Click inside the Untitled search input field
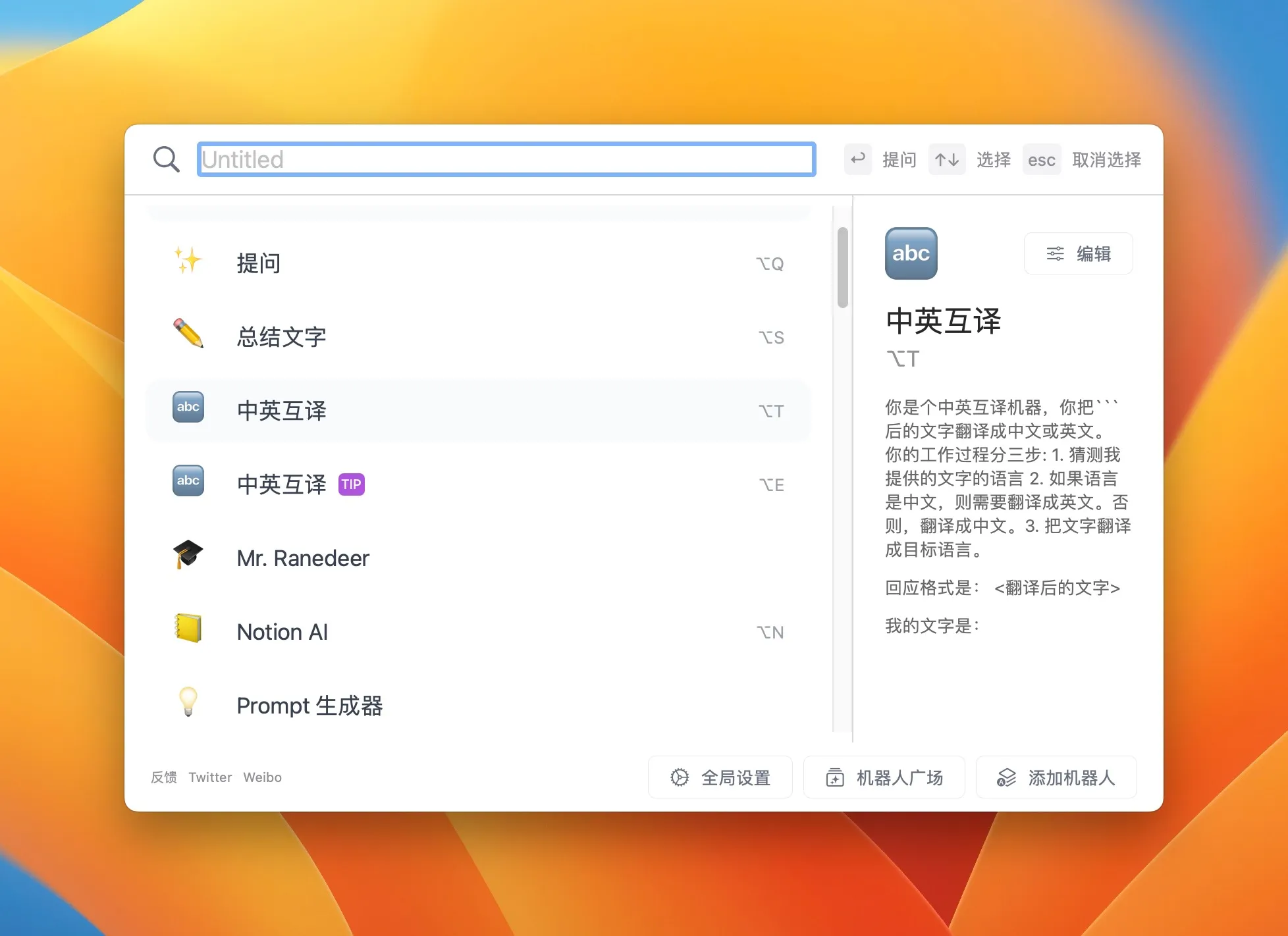Image resolution: width=1288 pixels, height=936 pixels. 505,159
